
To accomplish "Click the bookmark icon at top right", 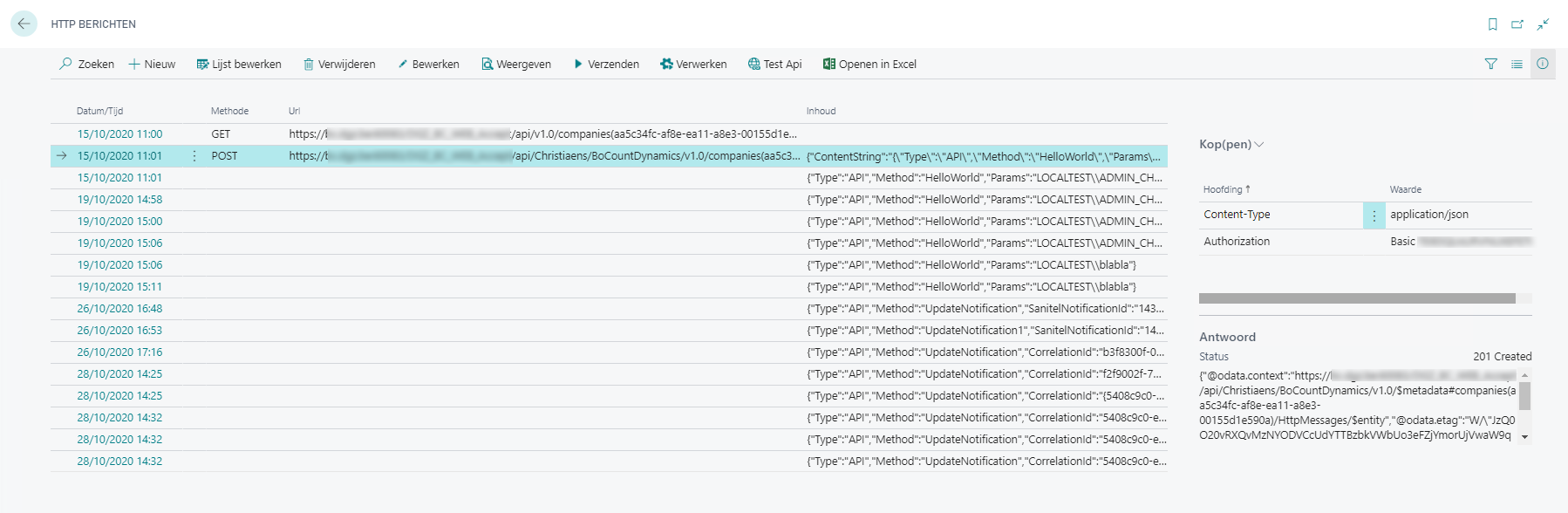I will [1492, 24].
